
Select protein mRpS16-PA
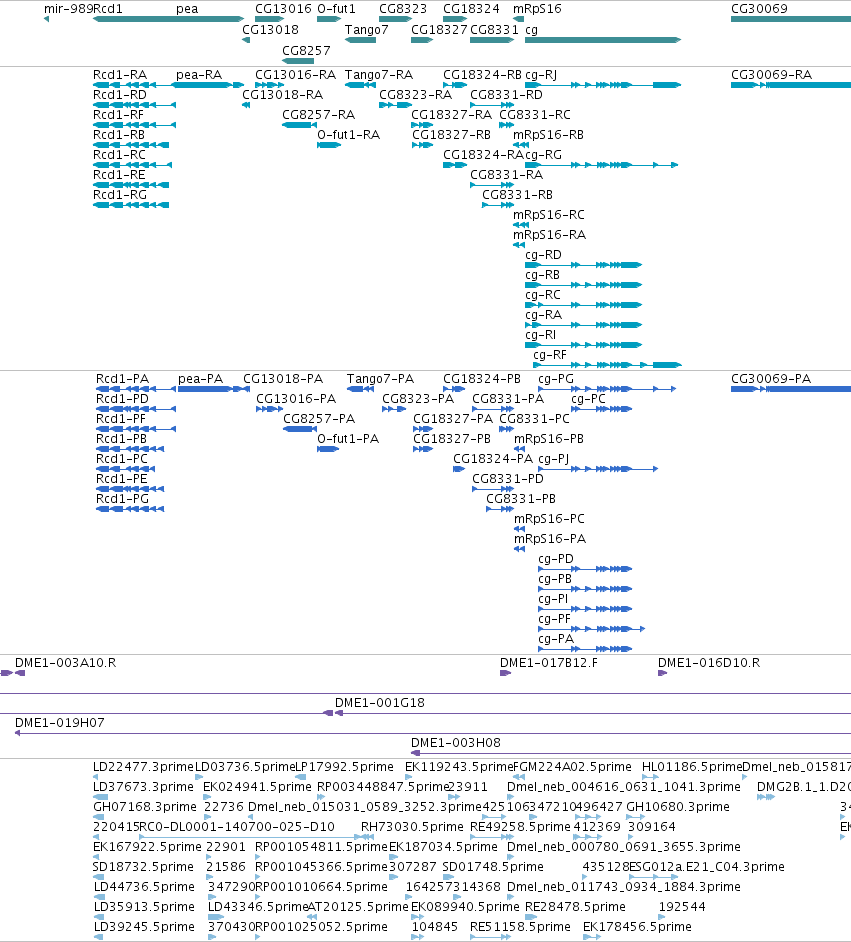(x=550, y=539)
